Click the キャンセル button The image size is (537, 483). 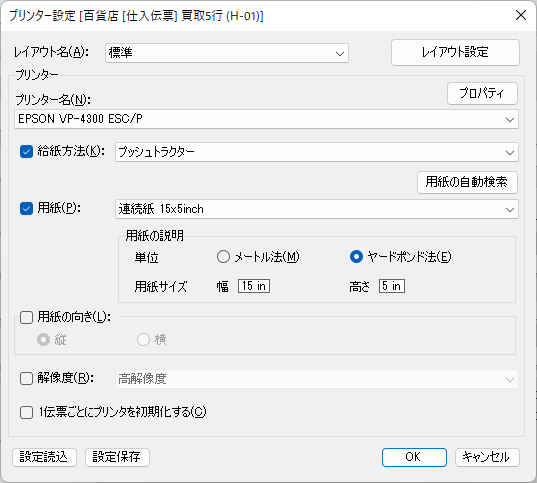coord(487,457)
